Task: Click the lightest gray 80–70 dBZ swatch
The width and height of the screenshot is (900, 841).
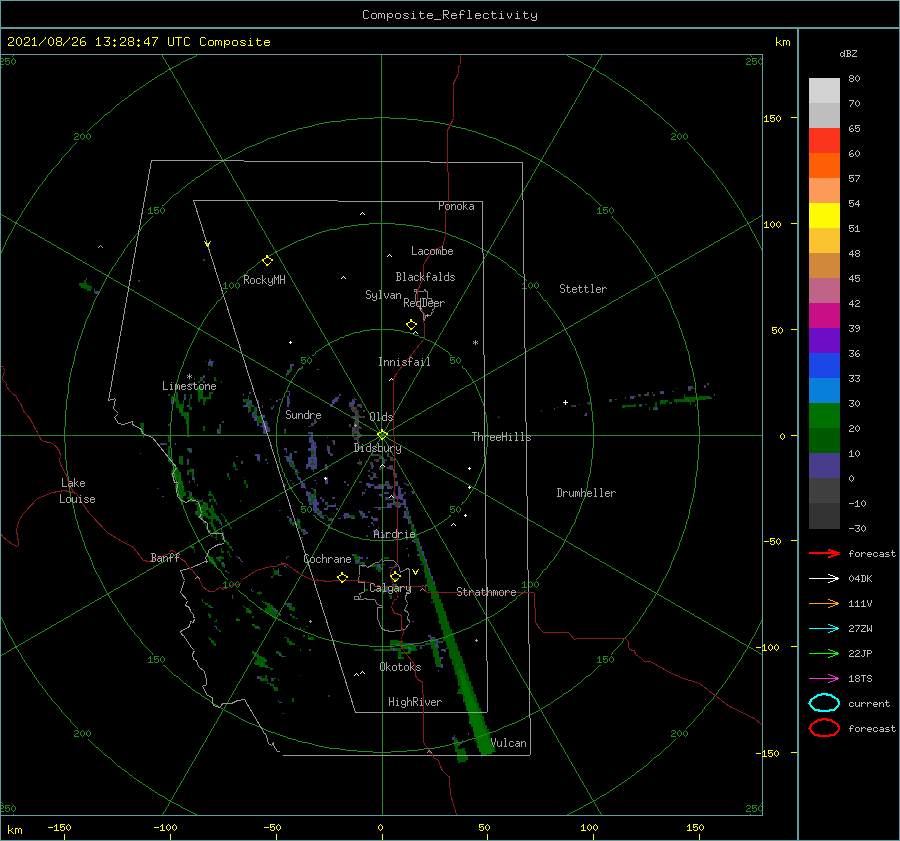Action: (x=824, y=91)
